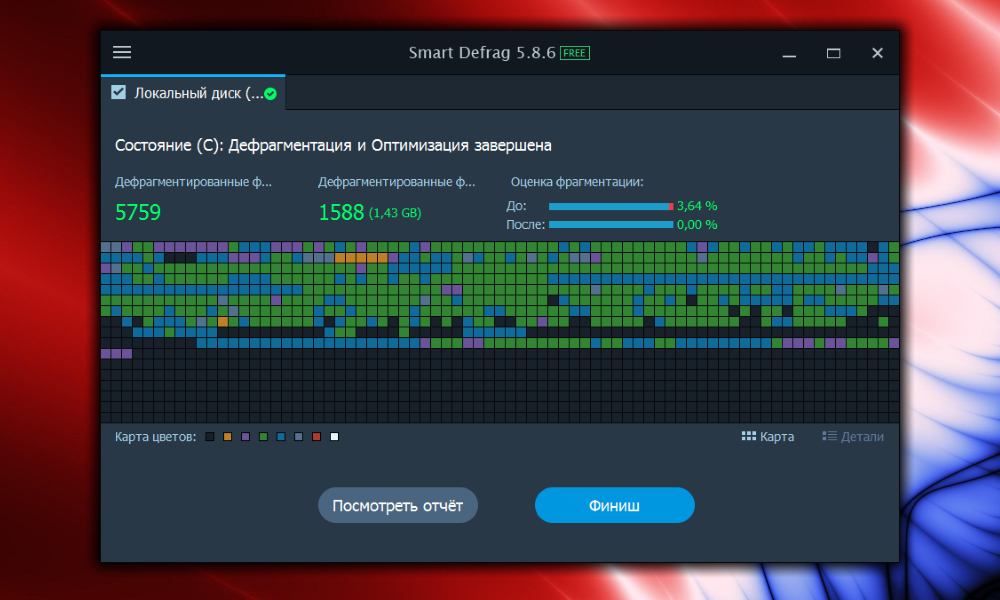Maximize the Smart Defrag window
1000x600 pixels.
(x=834, y=54)
